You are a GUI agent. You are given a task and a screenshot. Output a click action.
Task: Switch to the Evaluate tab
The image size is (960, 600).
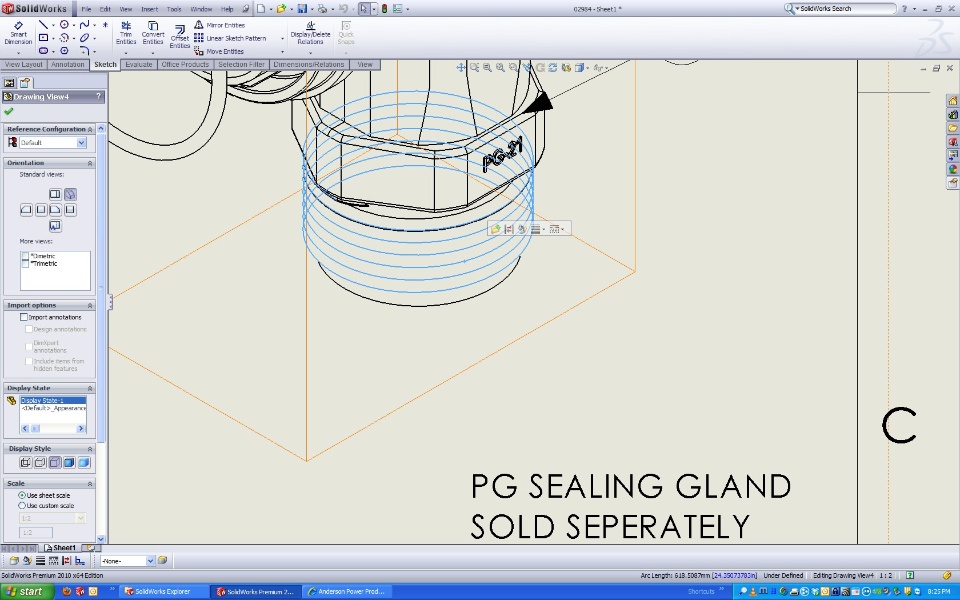point(139,64)
